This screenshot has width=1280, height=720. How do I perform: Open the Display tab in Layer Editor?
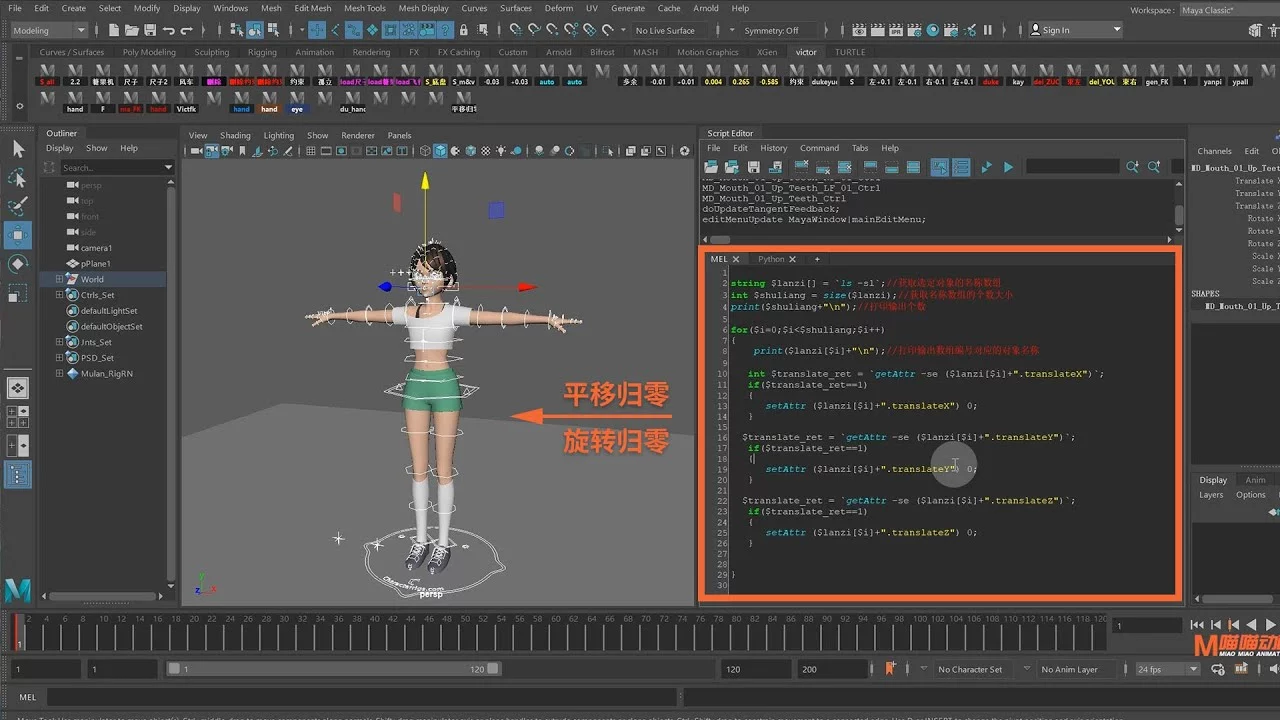click(1213, 480)
